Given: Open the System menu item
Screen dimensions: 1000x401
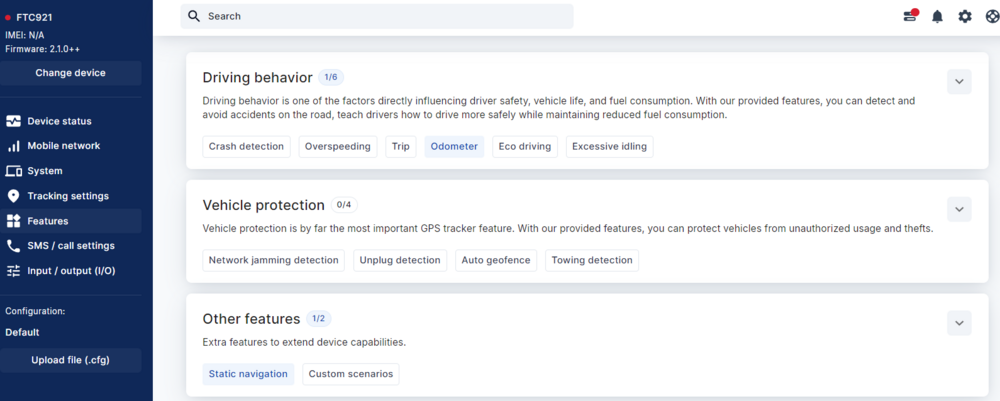Looking at the screenshot, I should click(44, 171).
